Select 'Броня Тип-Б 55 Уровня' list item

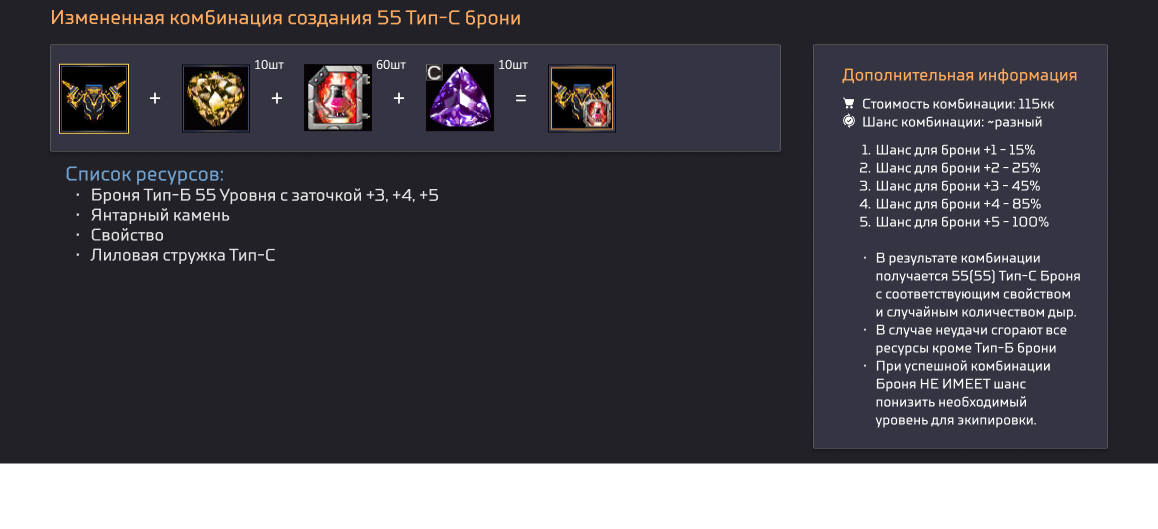tap(264, 196)
